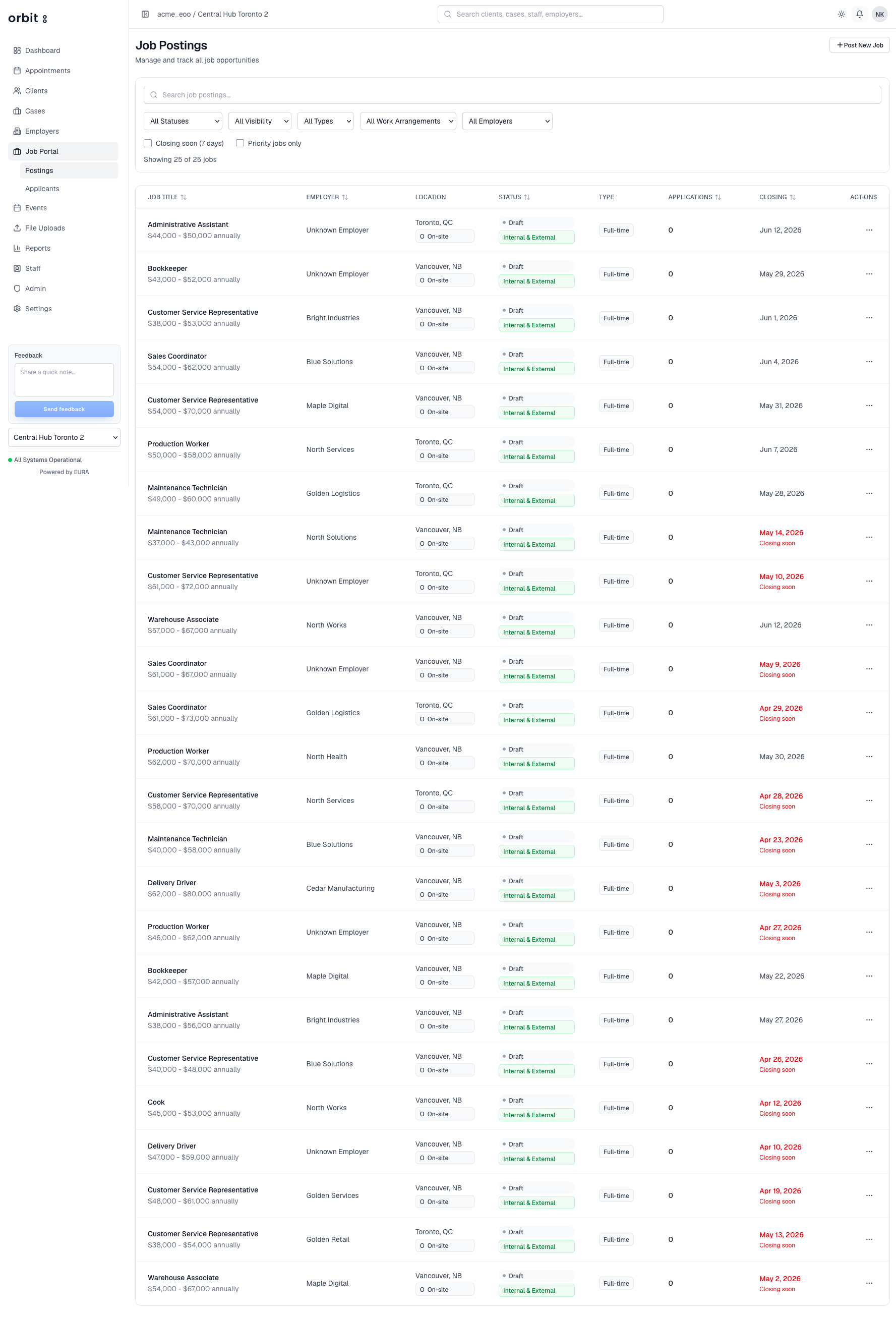The width and height of the screenshot is (896, 1318).
Task: Click Send feedback button
Action: (x=64, y=409)
